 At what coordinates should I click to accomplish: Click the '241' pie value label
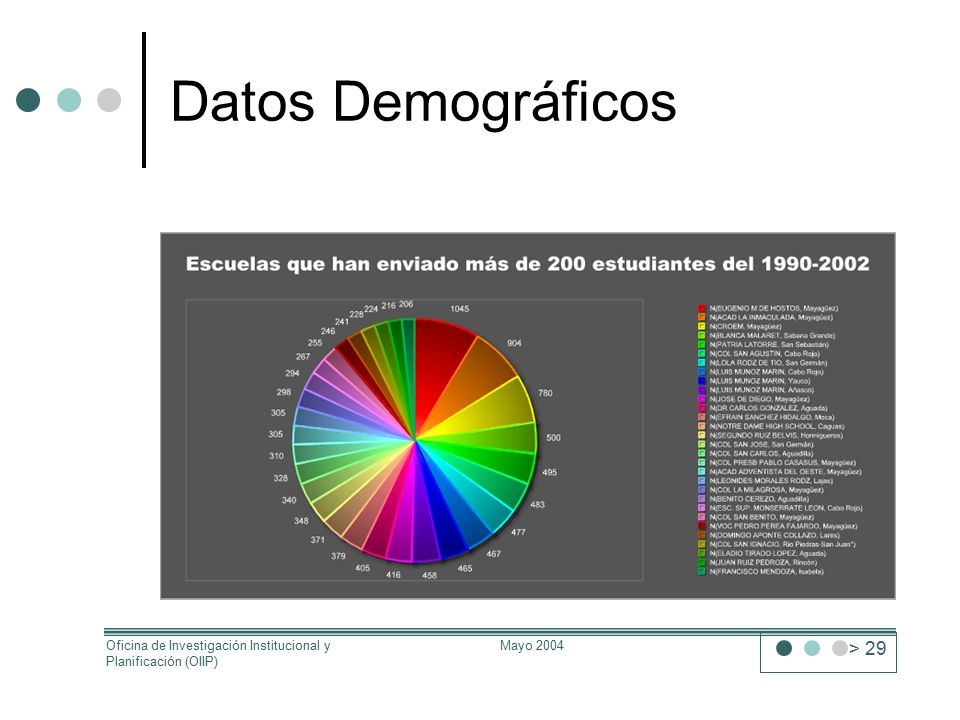342,322
